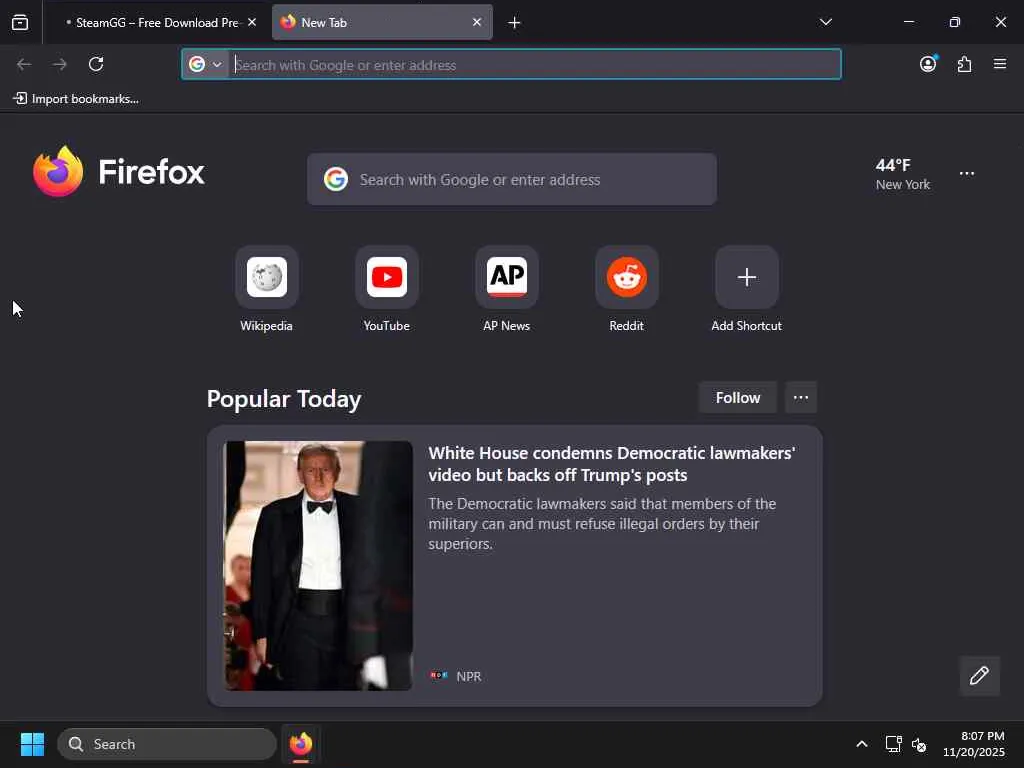This screenshot has width=1024, height=768.
Task: Open the Firefox View tab overview icon
Action: pyautogui.click(x=20, y=22)
